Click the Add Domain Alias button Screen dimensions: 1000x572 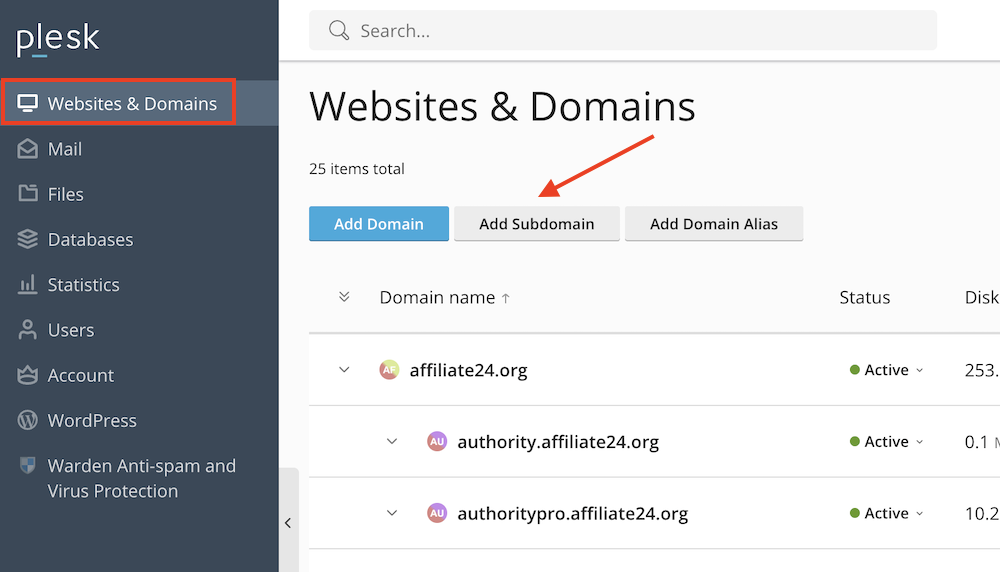coord(713,224)
